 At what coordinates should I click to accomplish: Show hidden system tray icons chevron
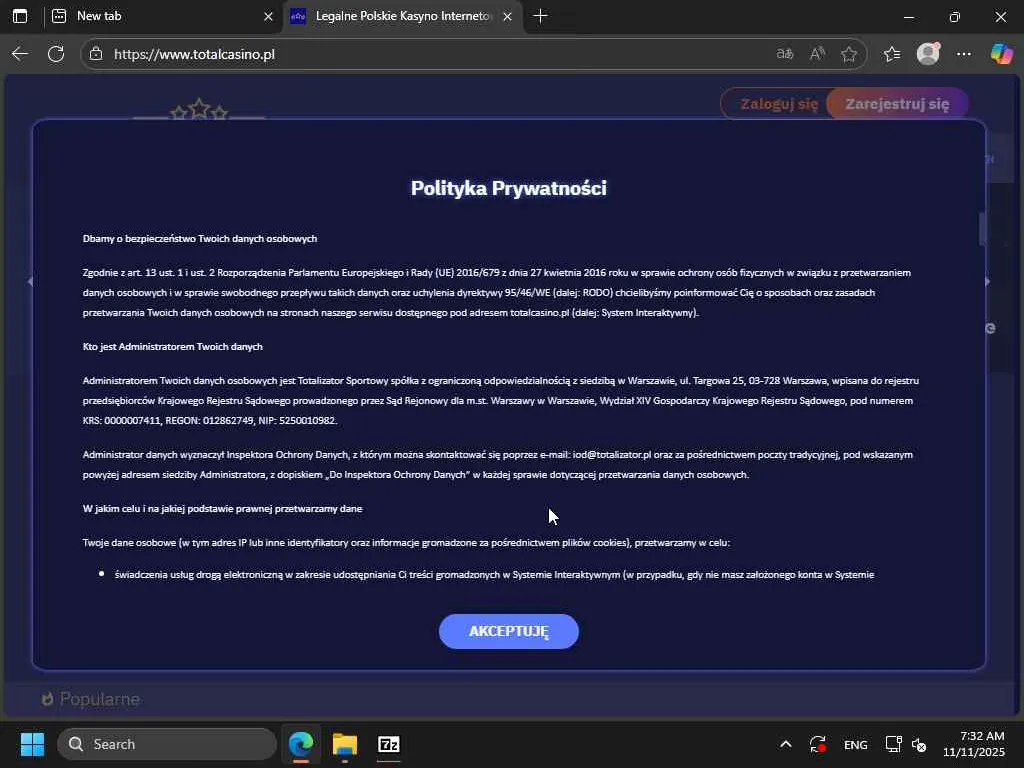point(786,744)
